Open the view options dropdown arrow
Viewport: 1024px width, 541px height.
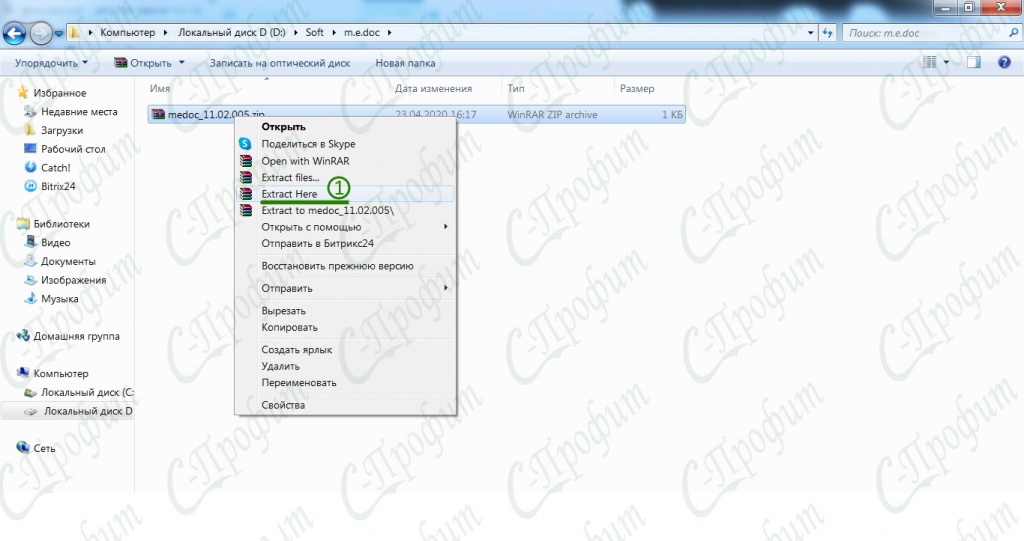click(x=946, y=62)
